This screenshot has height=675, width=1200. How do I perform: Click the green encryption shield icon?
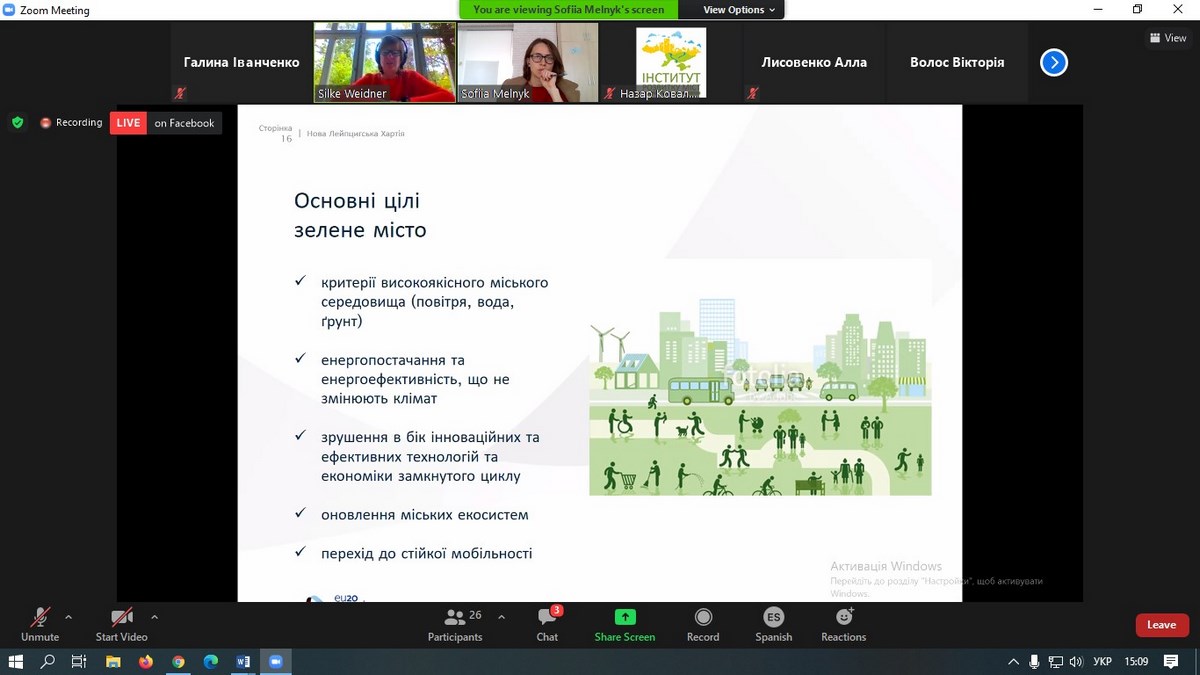tap(17, 122)
